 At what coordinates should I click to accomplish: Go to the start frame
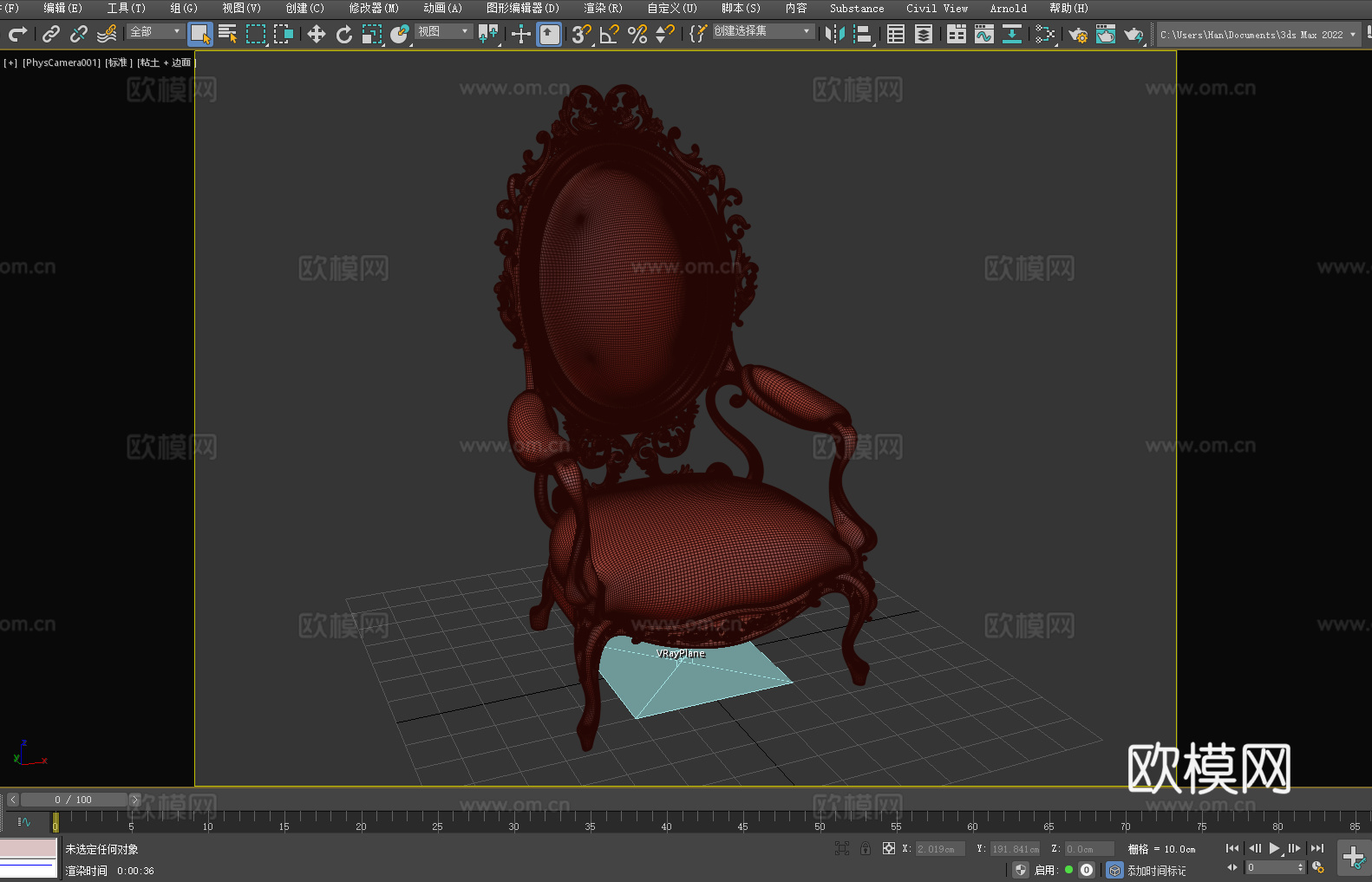pyautogui.click(x=1232, y=848)
